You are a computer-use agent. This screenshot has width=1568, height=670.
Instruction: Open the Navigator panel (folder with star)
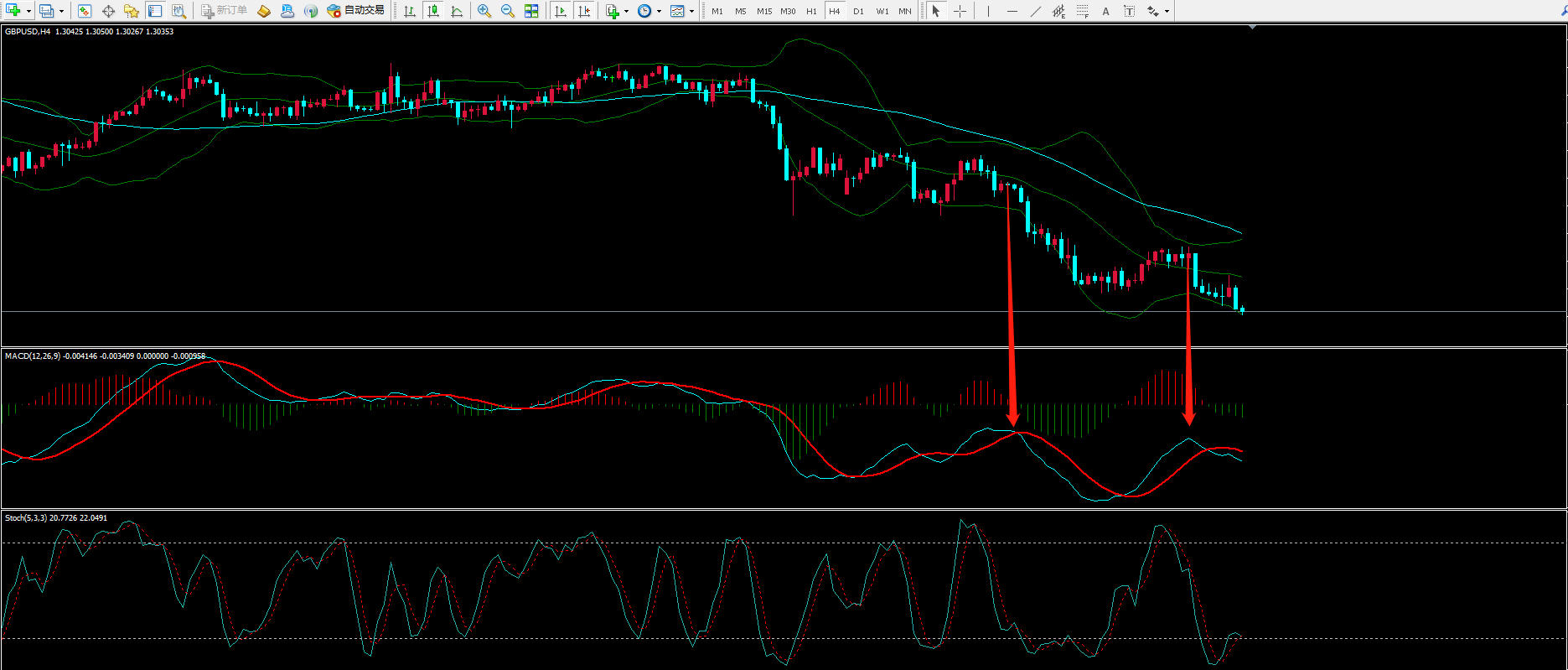[132, 11]
